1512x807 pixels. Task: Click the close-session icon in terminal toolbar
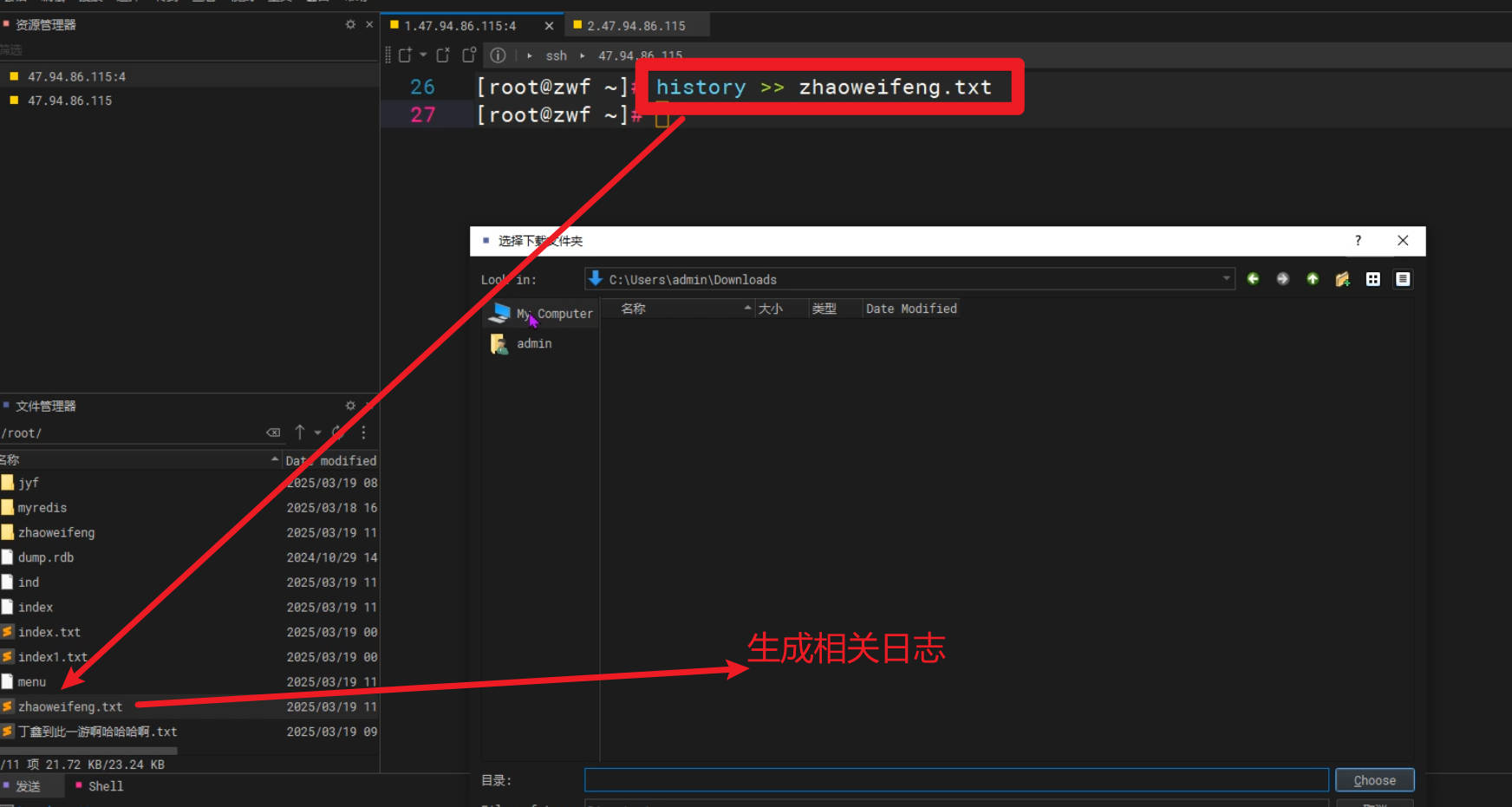[443, 55]
